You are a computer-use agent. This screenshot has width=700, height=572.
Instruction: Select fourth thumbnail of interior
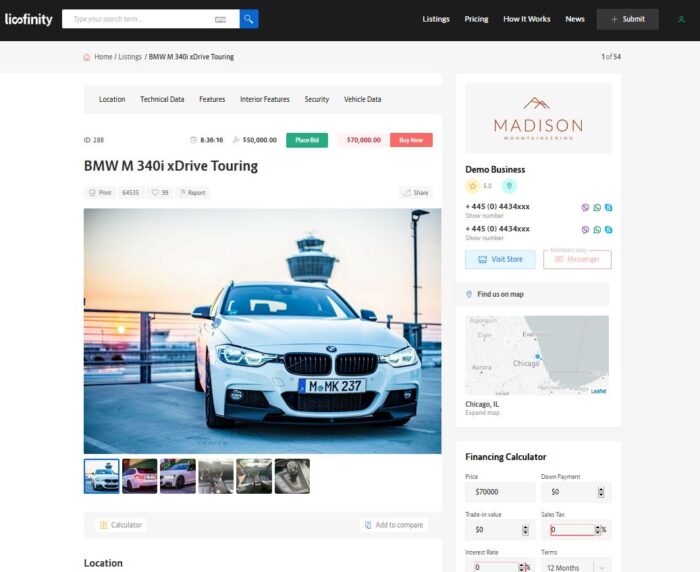[x=216, y=476]
